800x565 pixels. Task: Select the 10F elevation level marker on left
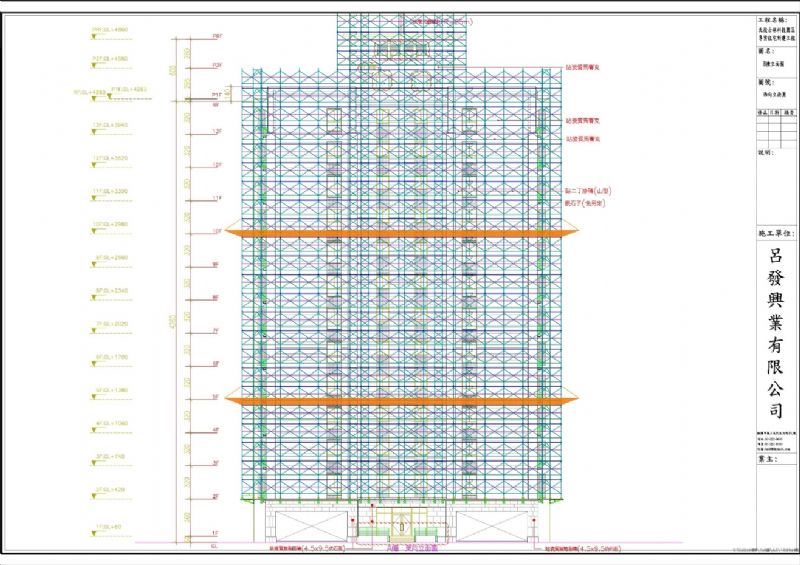pos(106,224)
